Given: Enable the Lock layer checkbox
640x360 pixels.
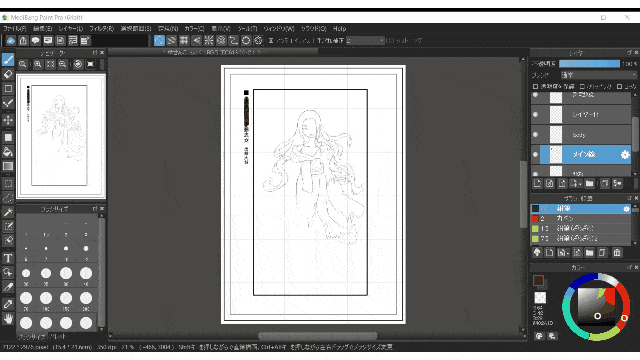Looking at the screenshot, I should click(x=620, y=87).
